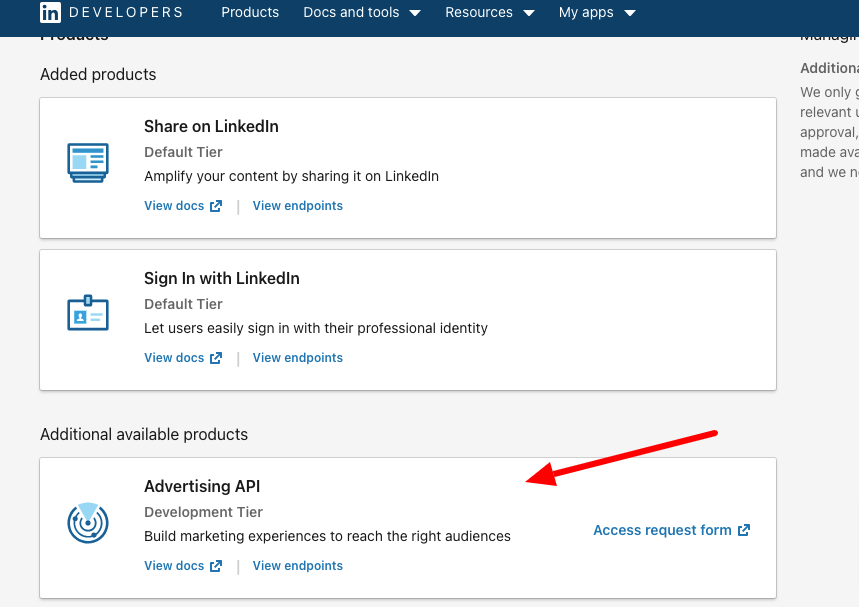Click Default Tier under Share on LinkedIn
The height and width of the screenshot is (607, 859).
click(x=183, y=152)
